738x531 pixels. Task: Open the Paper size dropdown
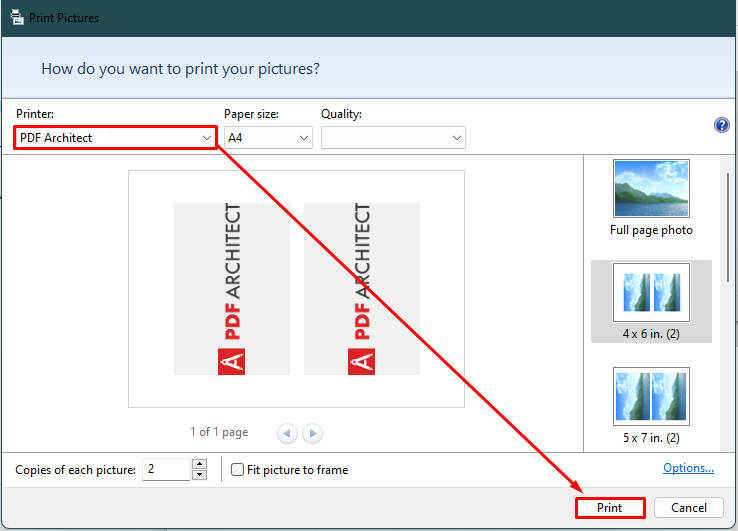pyautogui.click(x=268, y=137)
